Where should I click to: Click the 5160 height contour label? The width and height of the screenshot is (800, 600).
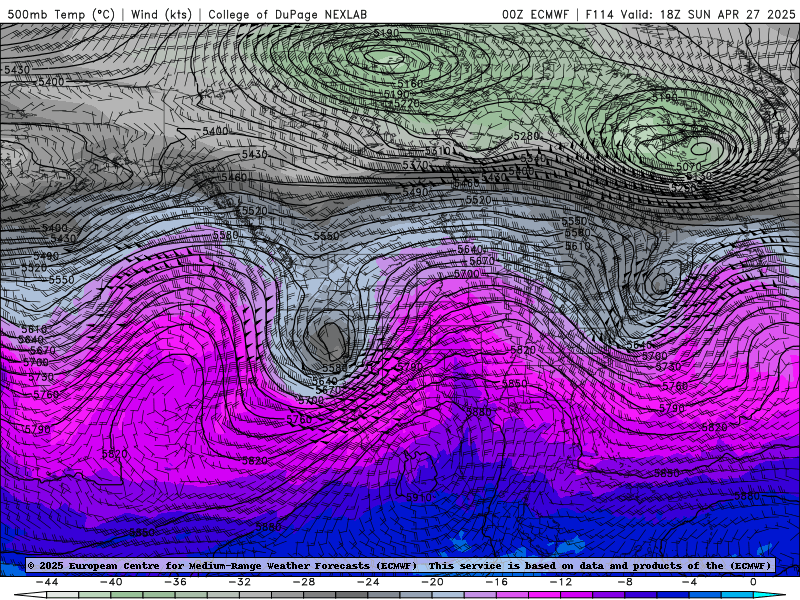tap(410, 83)
